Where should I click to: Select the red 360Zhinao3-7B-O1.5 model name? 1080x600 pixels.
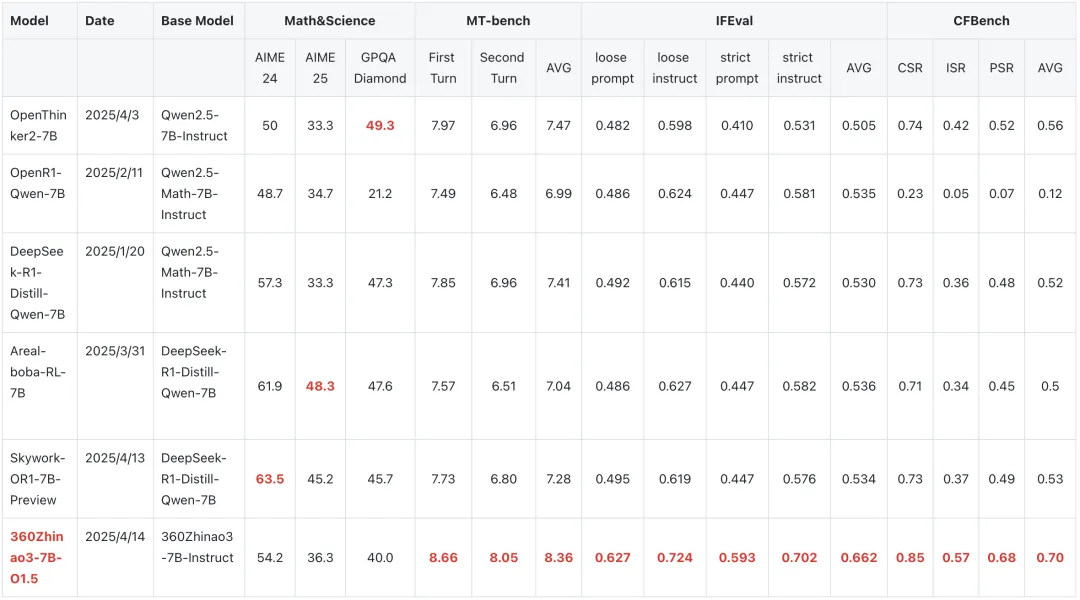pos(38,557)
